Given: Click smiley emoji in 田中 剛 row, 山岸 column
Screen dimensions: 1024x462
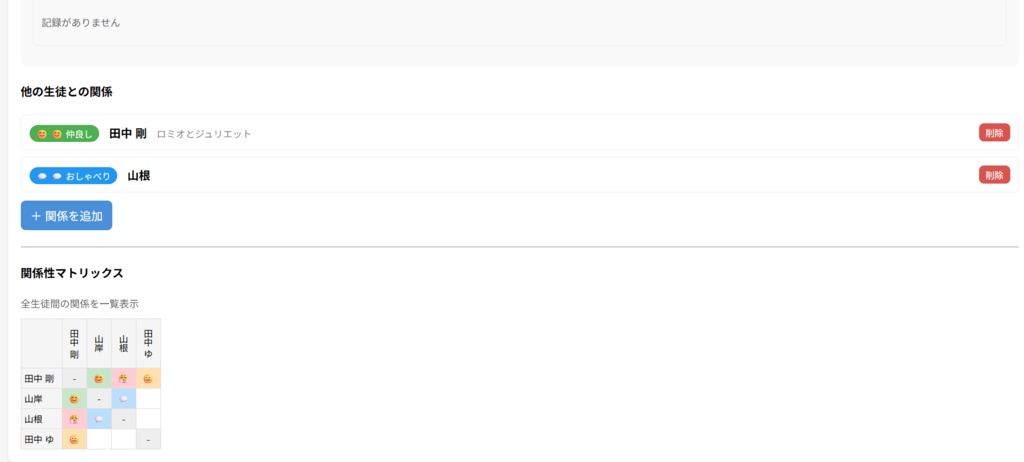Looking at the screenshot, I should pyautogui.click(x=99, y=379).
